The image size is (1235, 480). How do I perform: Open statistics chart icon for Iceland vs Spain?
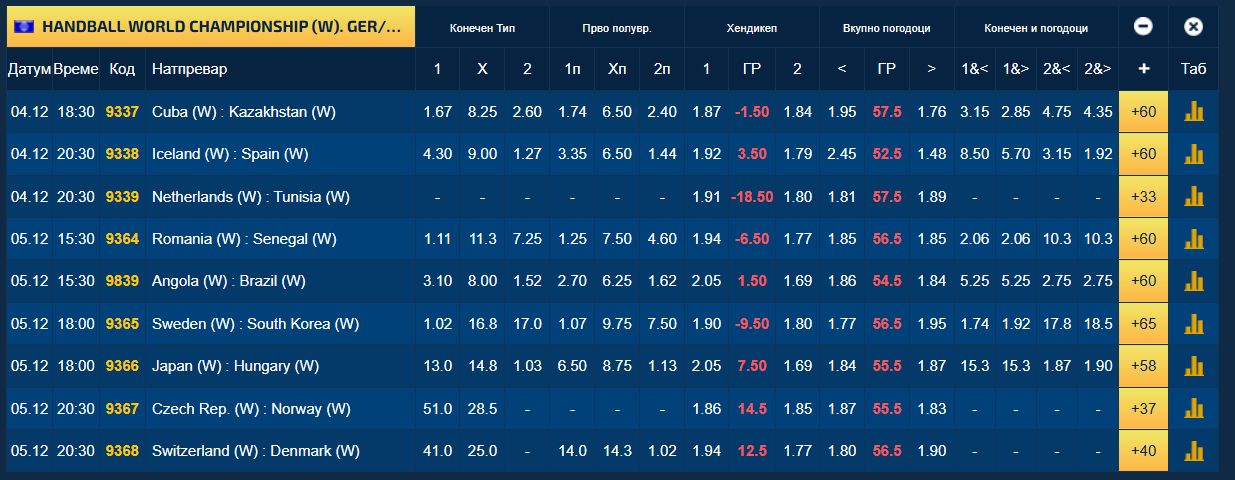(1193, 154)
